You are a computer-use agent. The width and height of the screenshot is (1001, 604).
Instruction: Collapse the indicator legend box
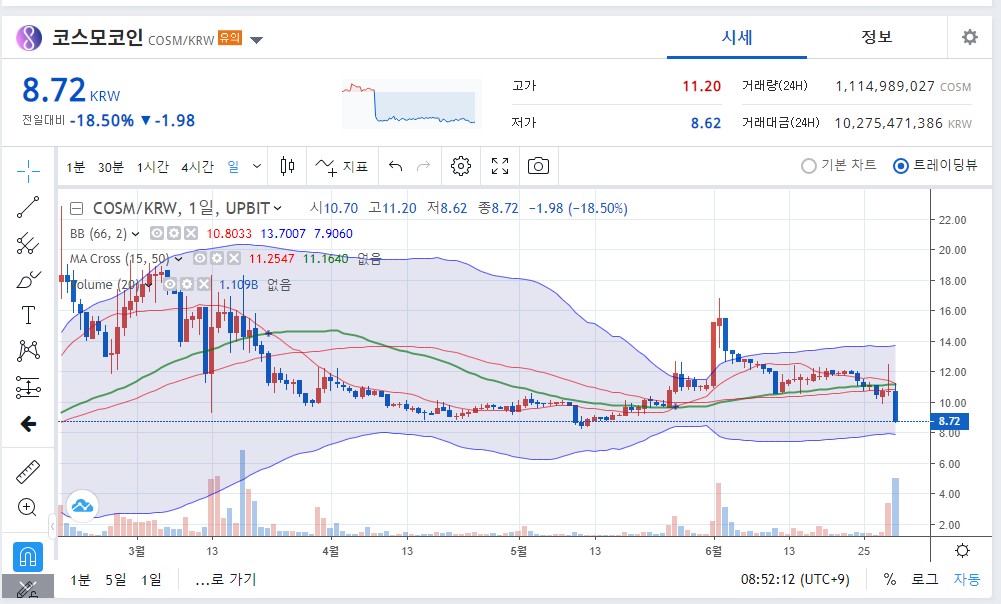pyautogui.click(x=77, y=208)
